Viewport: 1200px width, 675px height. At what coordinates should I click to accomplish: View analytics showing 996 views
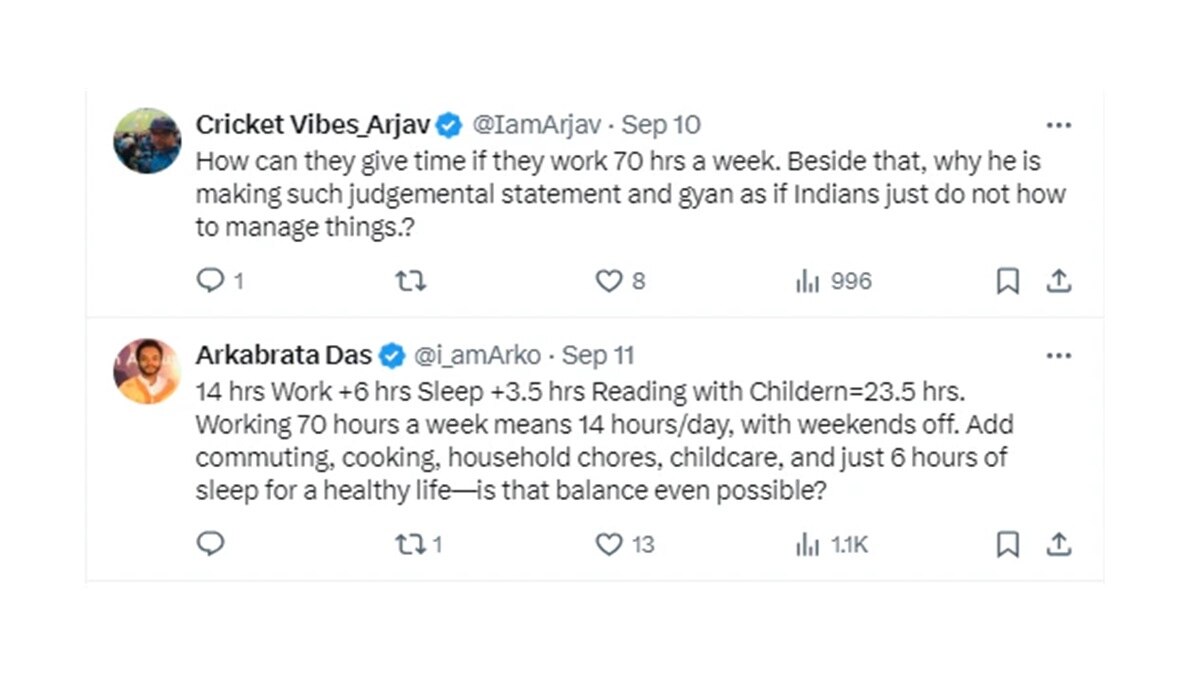(808, 282)
